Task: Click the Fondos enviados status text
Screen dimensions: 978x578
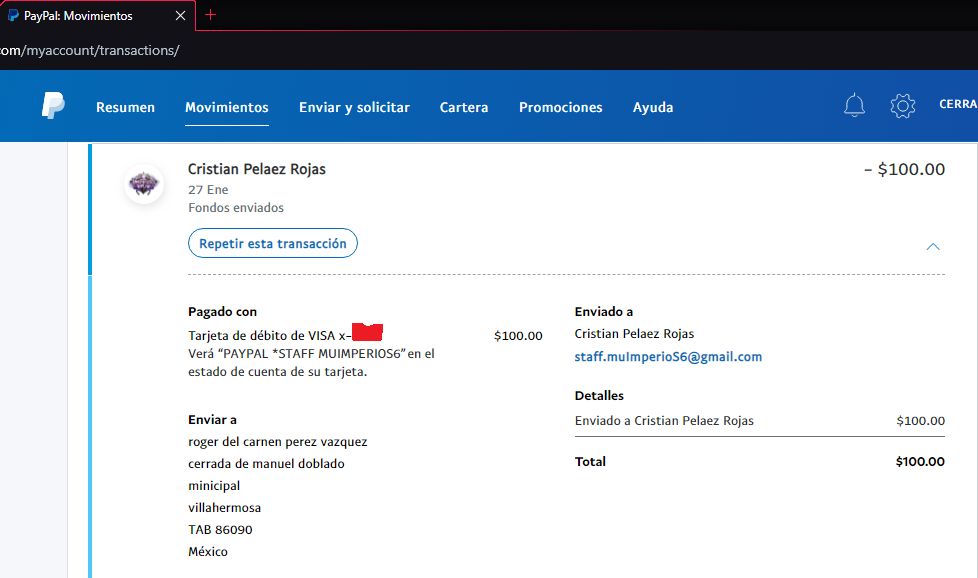Action: pyautogui.click(x=236, y=208)
